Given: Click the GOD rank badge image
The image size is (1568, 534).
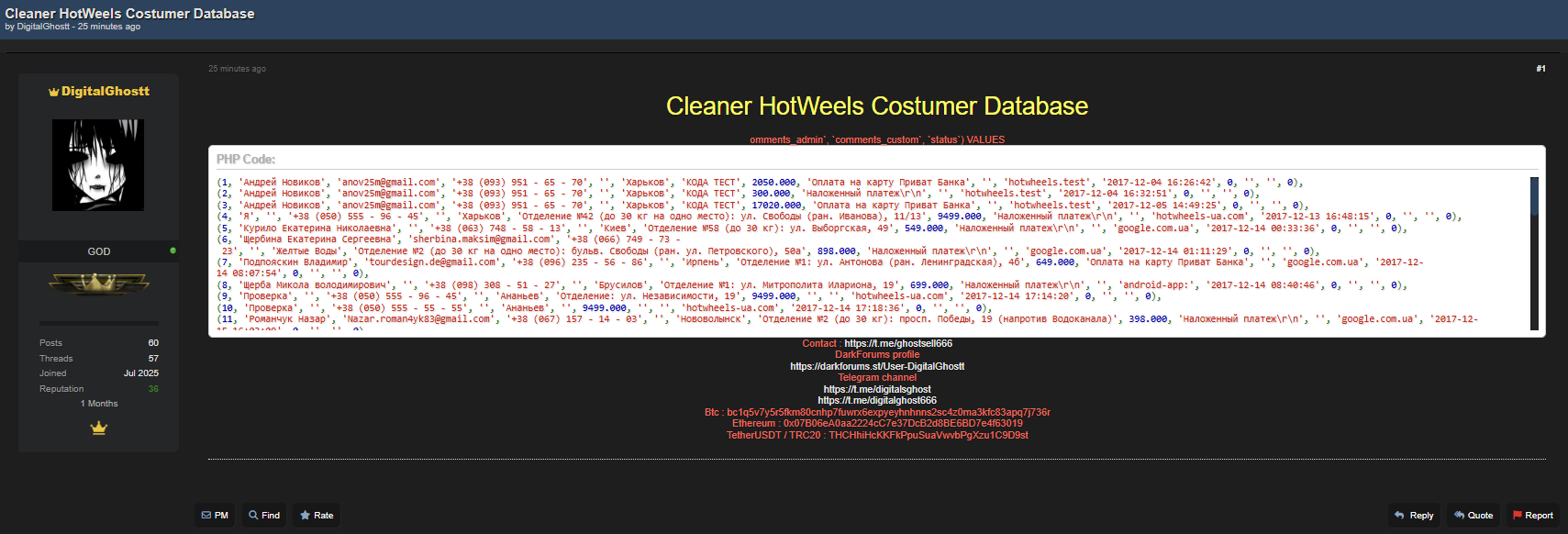Looking at the screenshot, I should (98, 284).
